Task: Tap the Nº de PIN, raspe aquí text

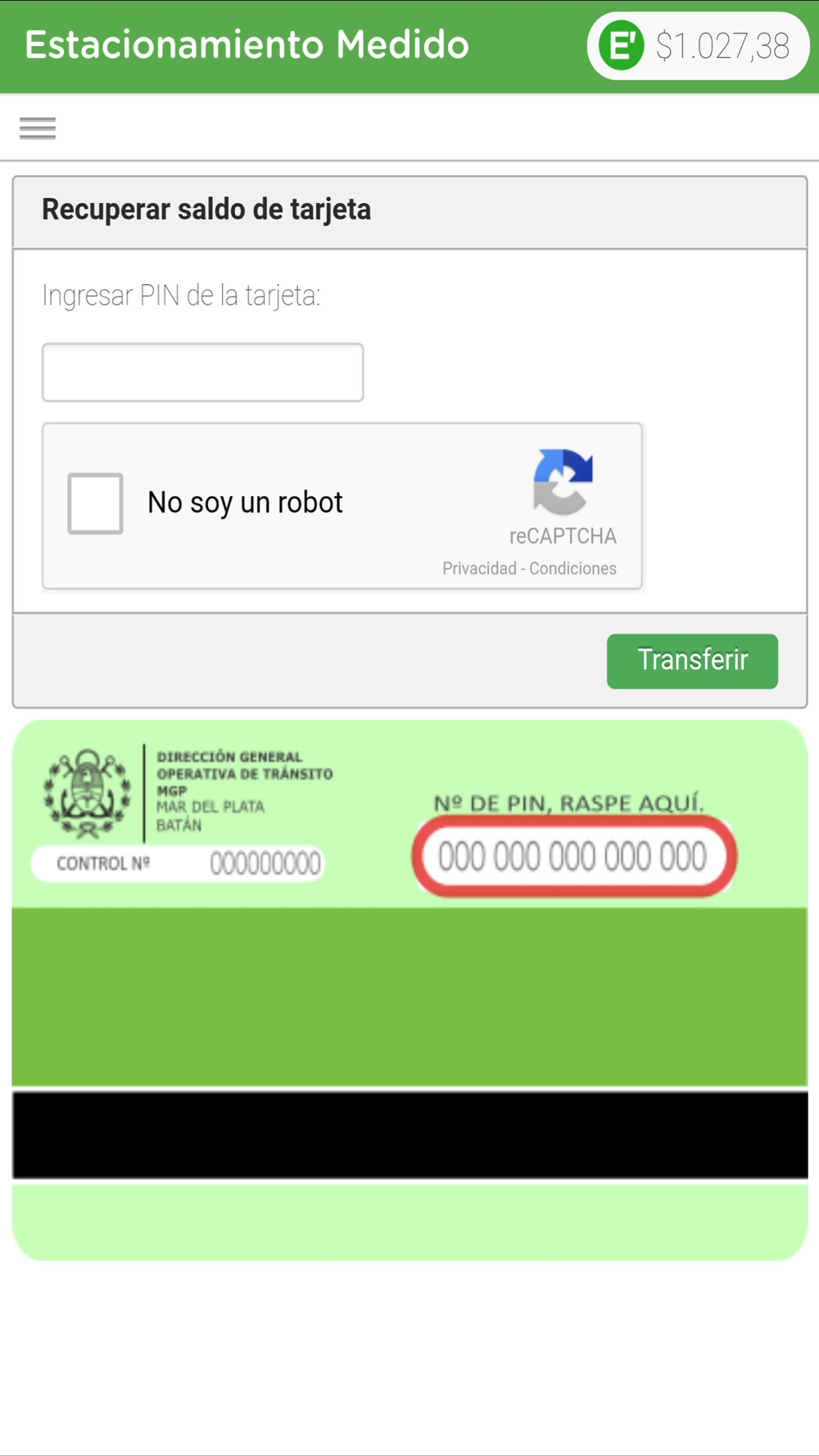Action: pyautogui.click(x=568, y=803)
